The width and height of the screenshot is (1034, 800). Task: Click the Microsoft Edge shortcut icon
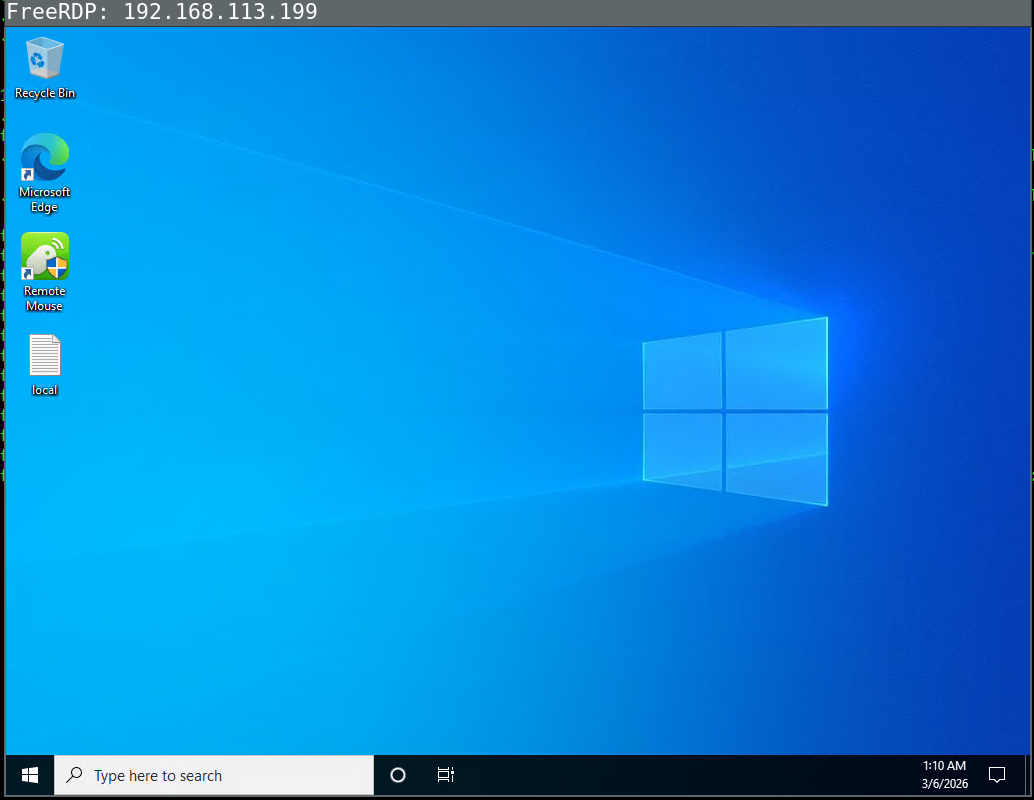(x=44, y=158)
